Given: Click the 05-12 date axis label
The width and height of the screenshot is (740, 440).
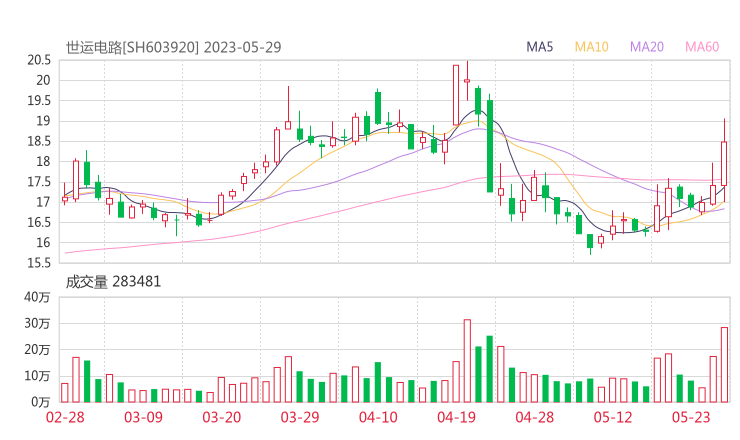Looking at the screenshot, I should coord(613,417).
